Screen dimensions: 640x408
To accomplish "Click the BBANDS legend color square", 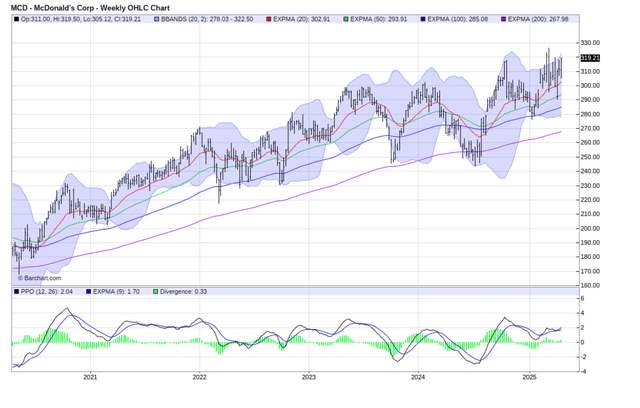I will point(157,19).
